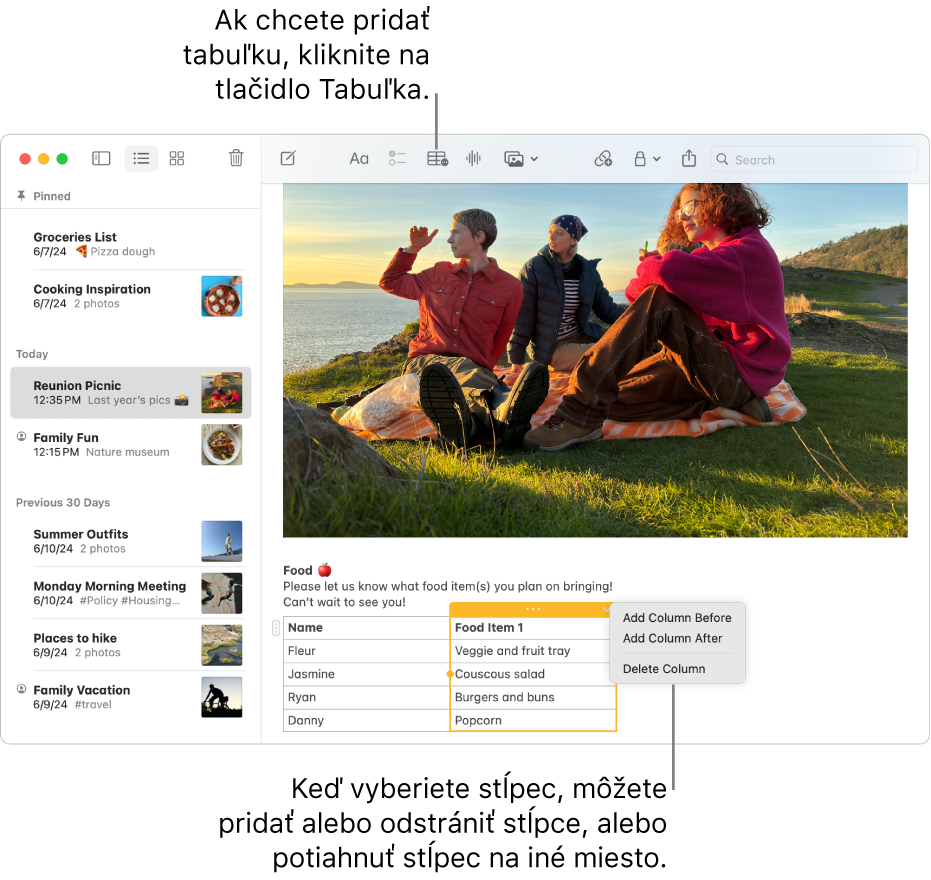Screen dimensions: 931x880
Task: Open the text format Aa menu
Action: click(359, 159)
